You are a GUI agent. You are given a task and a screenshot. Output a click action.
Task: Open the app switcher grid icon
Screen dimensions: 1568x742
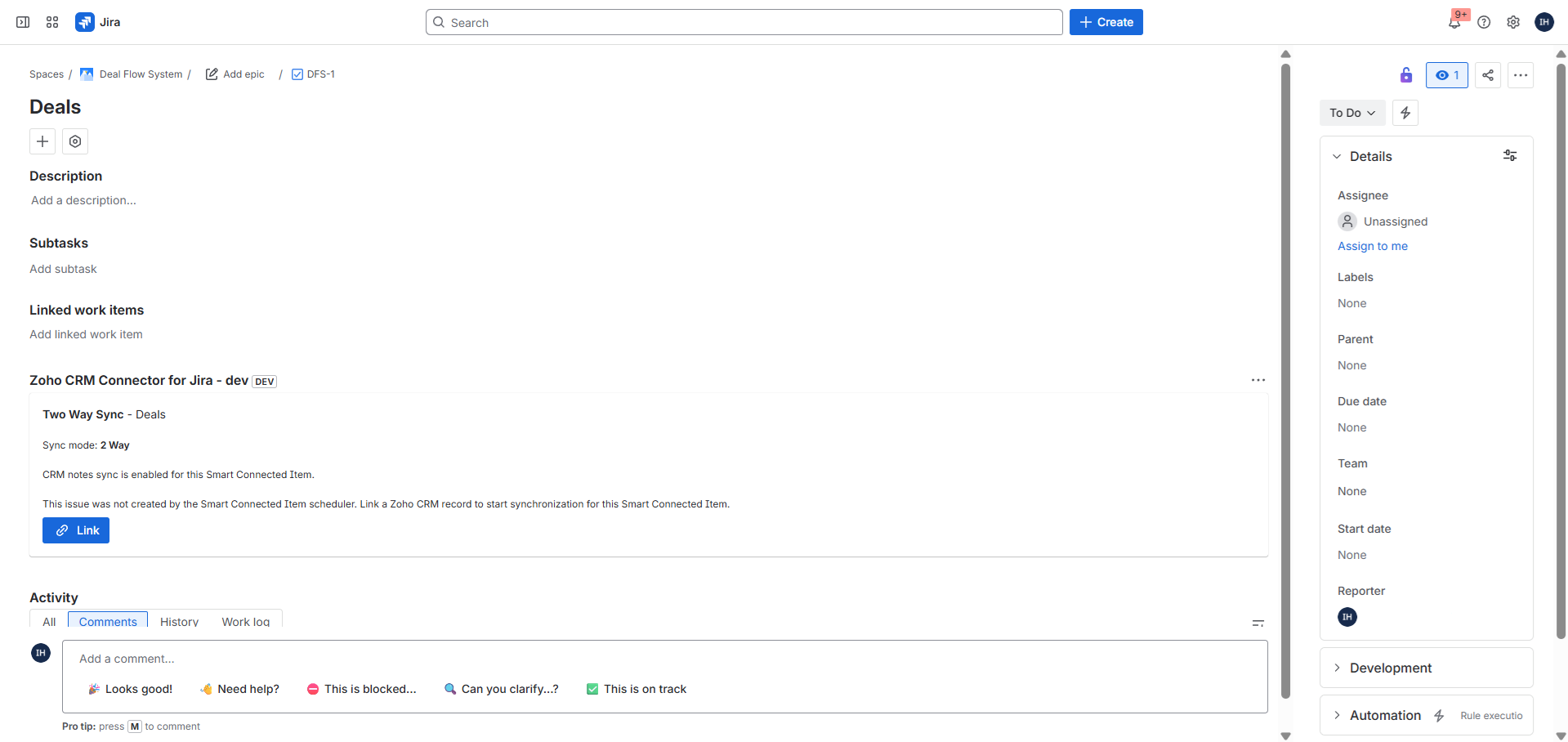51,22
